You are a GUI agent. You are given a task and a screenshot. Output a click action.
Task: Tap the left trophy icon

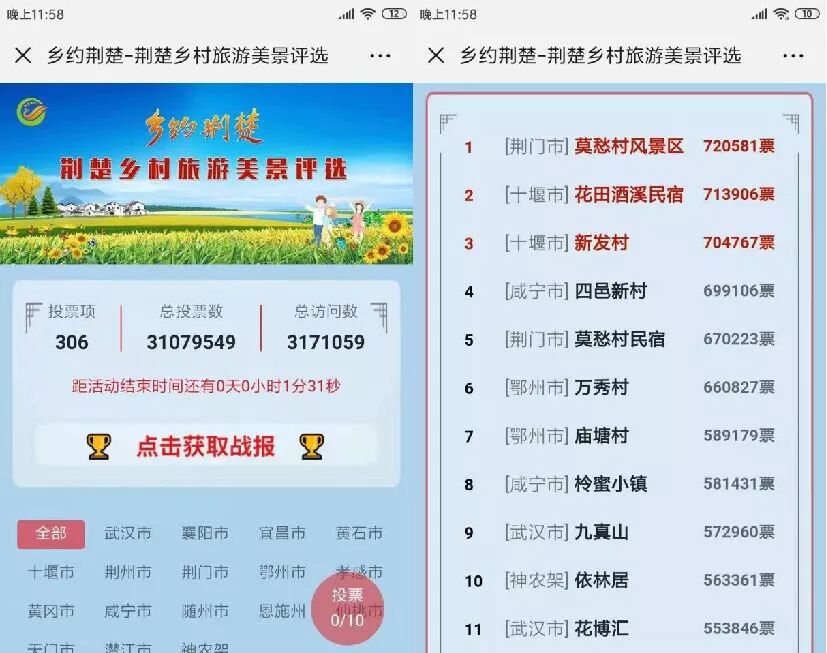tap(99, 446)
